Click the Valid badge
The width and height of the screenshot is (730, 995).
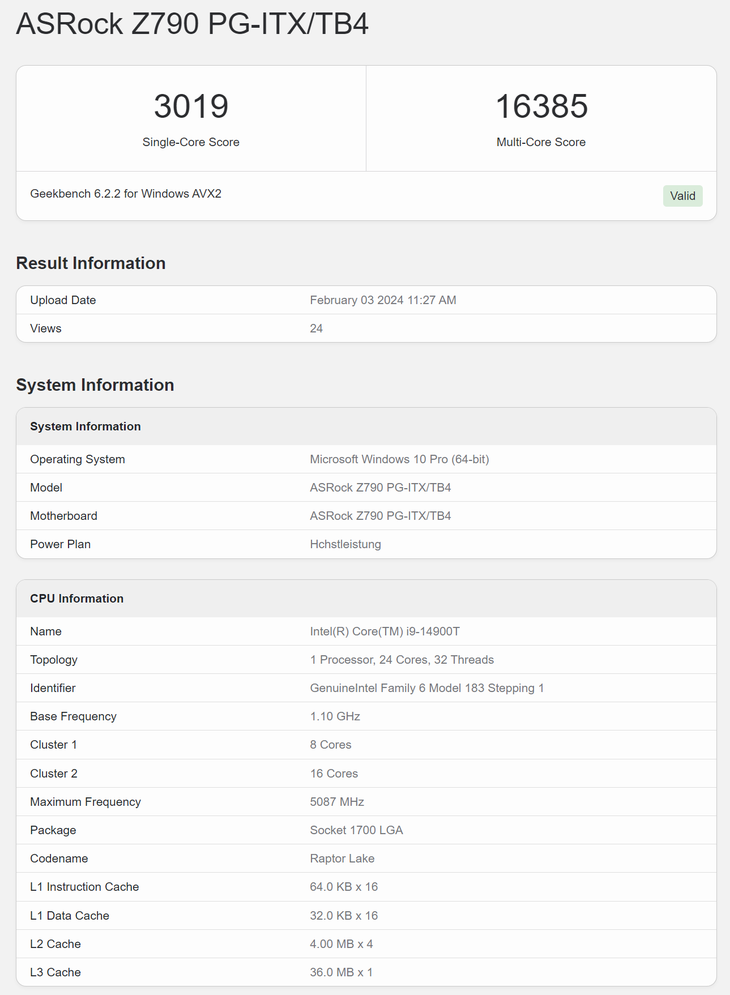click(682, 196)
